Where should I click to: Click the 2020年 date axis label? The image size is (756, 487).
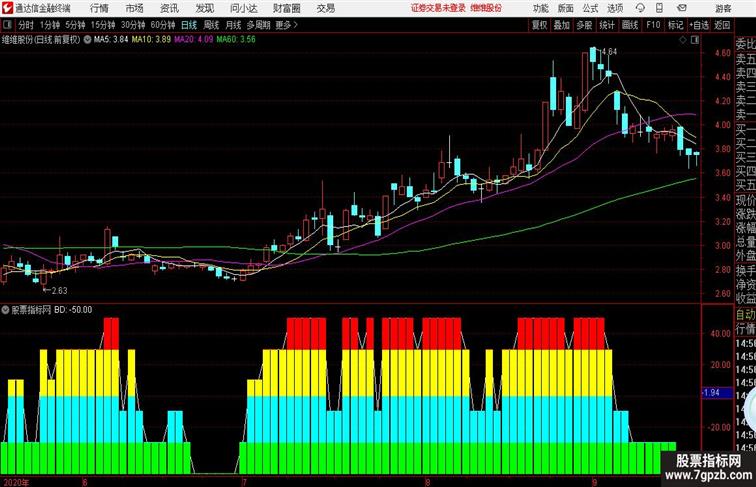coord(16,482)
